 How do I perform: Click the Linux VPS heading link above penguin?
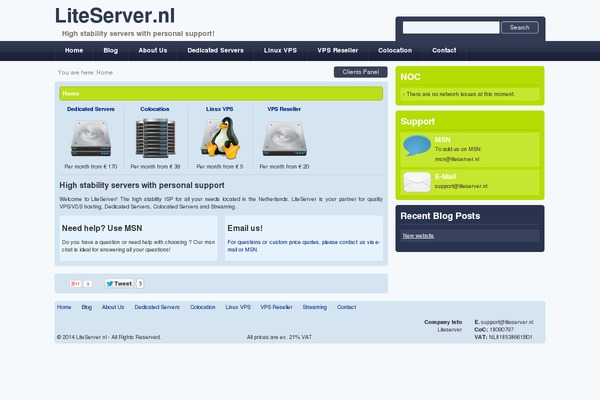coord(219,109)
